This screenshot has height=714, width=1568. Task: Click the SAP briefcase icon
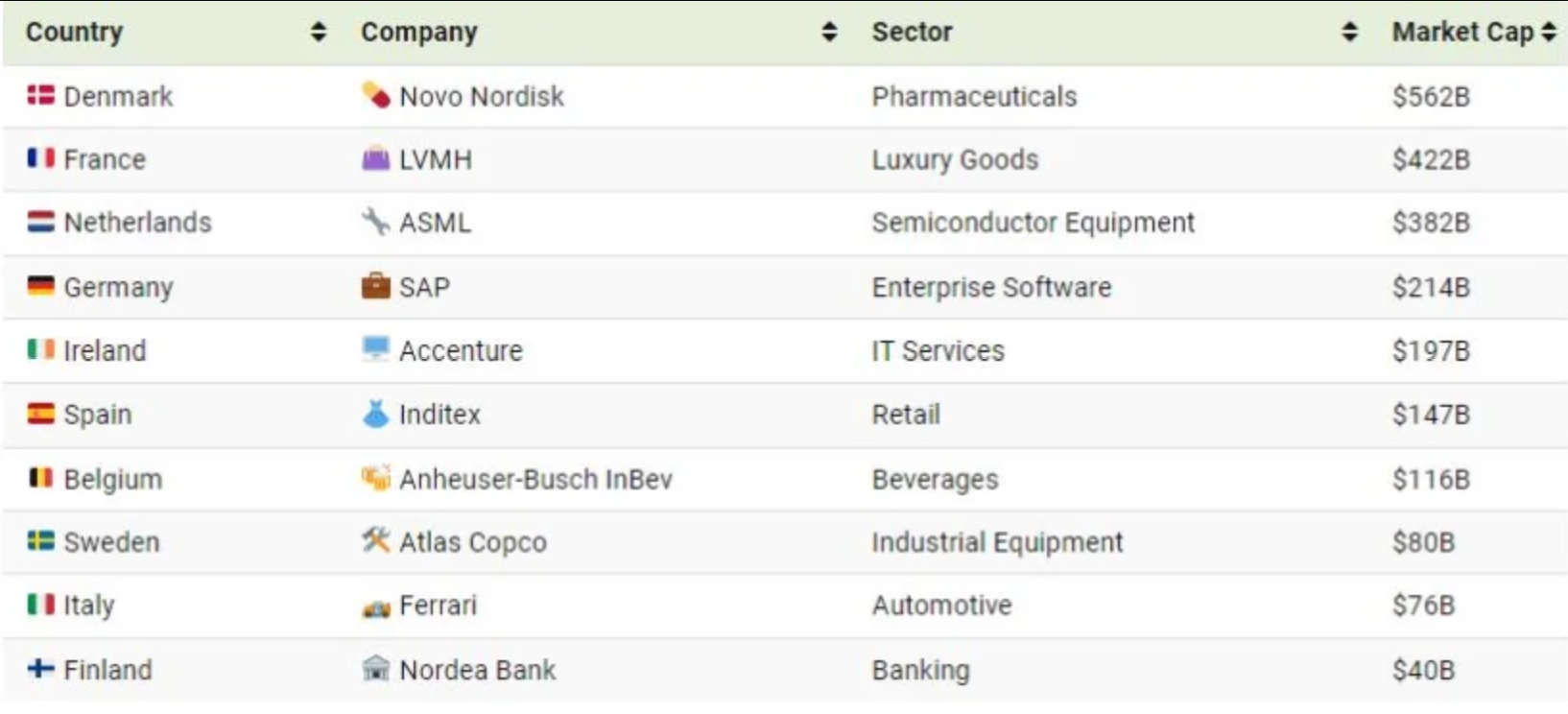tap(375, 286)
